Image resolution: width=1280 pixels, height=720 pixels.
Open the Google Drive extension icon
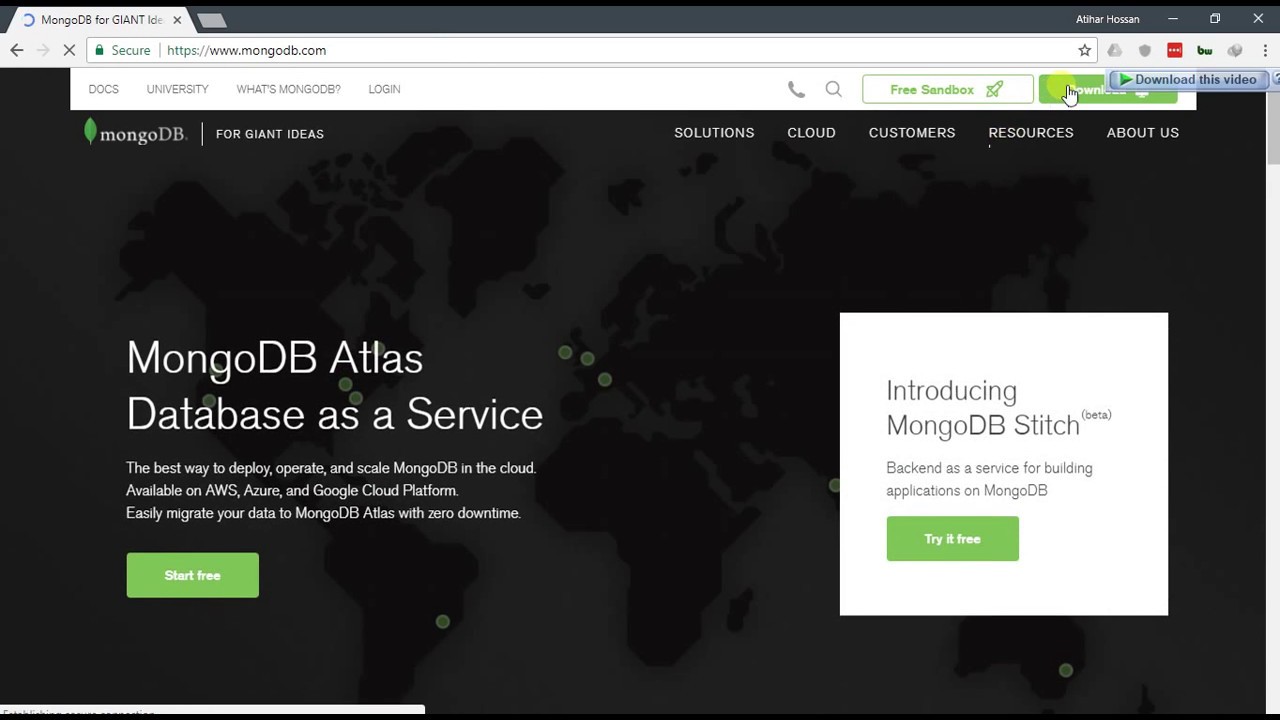1115,50
